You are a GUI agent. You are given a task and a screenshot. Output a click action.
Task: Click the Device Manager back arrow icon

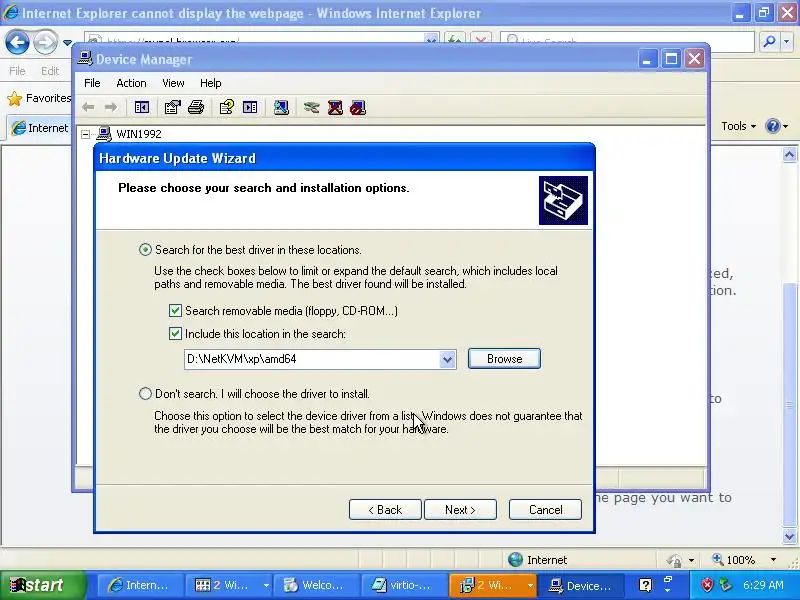pyautogui.click(x=88, y=107)
